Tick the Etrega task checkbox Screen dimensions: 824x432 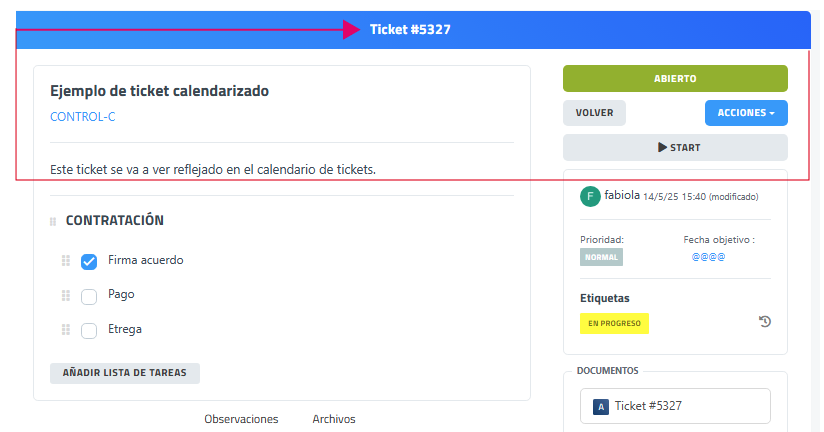(x=89, y=330)
